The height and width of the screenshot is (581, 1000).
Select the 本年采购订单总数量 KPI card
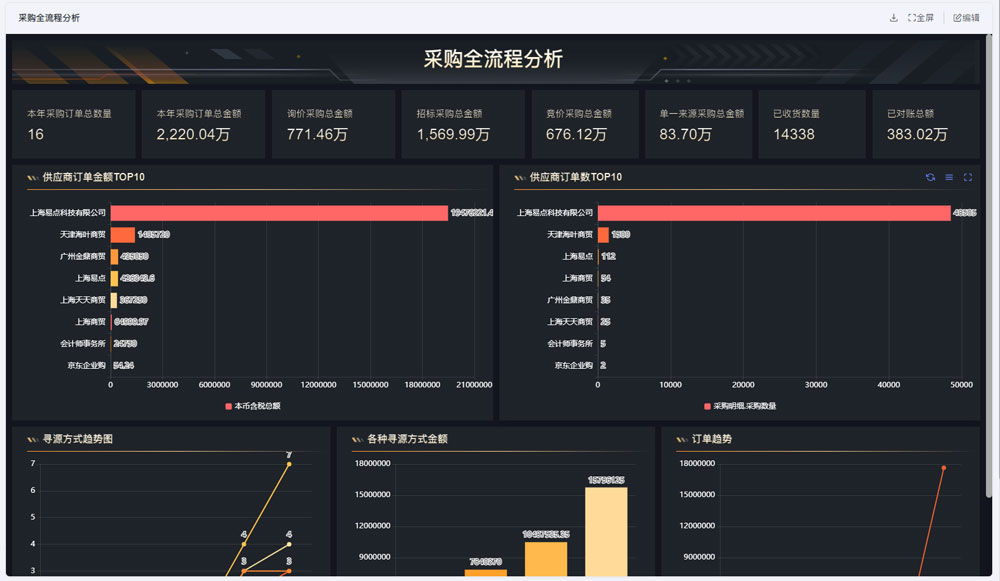pos(73,124)
